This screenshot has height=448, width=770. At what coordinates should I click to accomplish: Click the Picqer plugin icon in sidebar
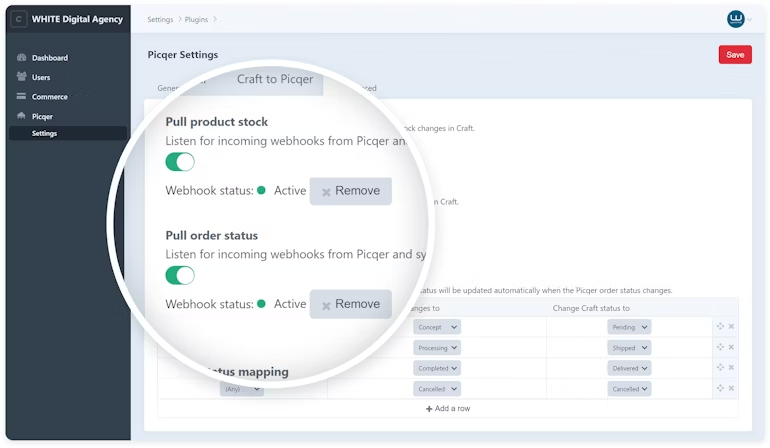[x=22, y=116]
